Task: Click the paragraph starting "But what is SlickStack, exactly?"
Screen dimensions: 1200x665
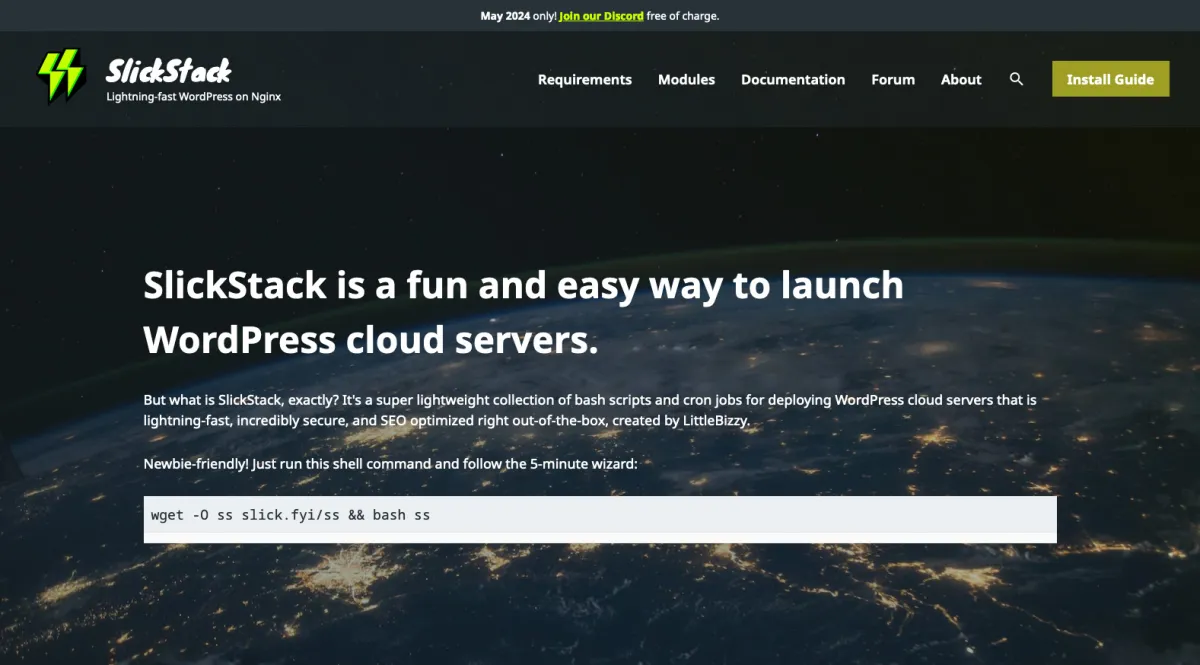Action: 590,410
